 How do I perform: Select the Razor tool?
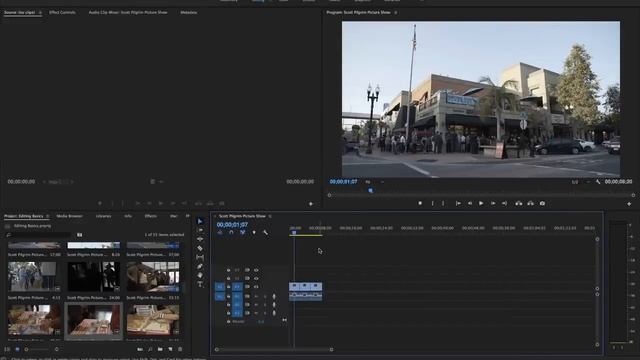click(200, 248)
